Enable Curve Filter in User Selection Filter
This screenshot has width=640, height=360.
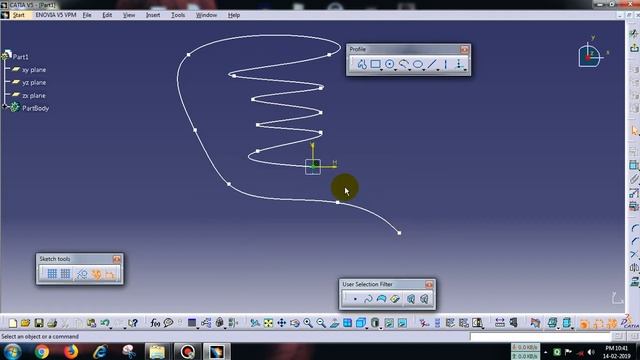(368, 299)
